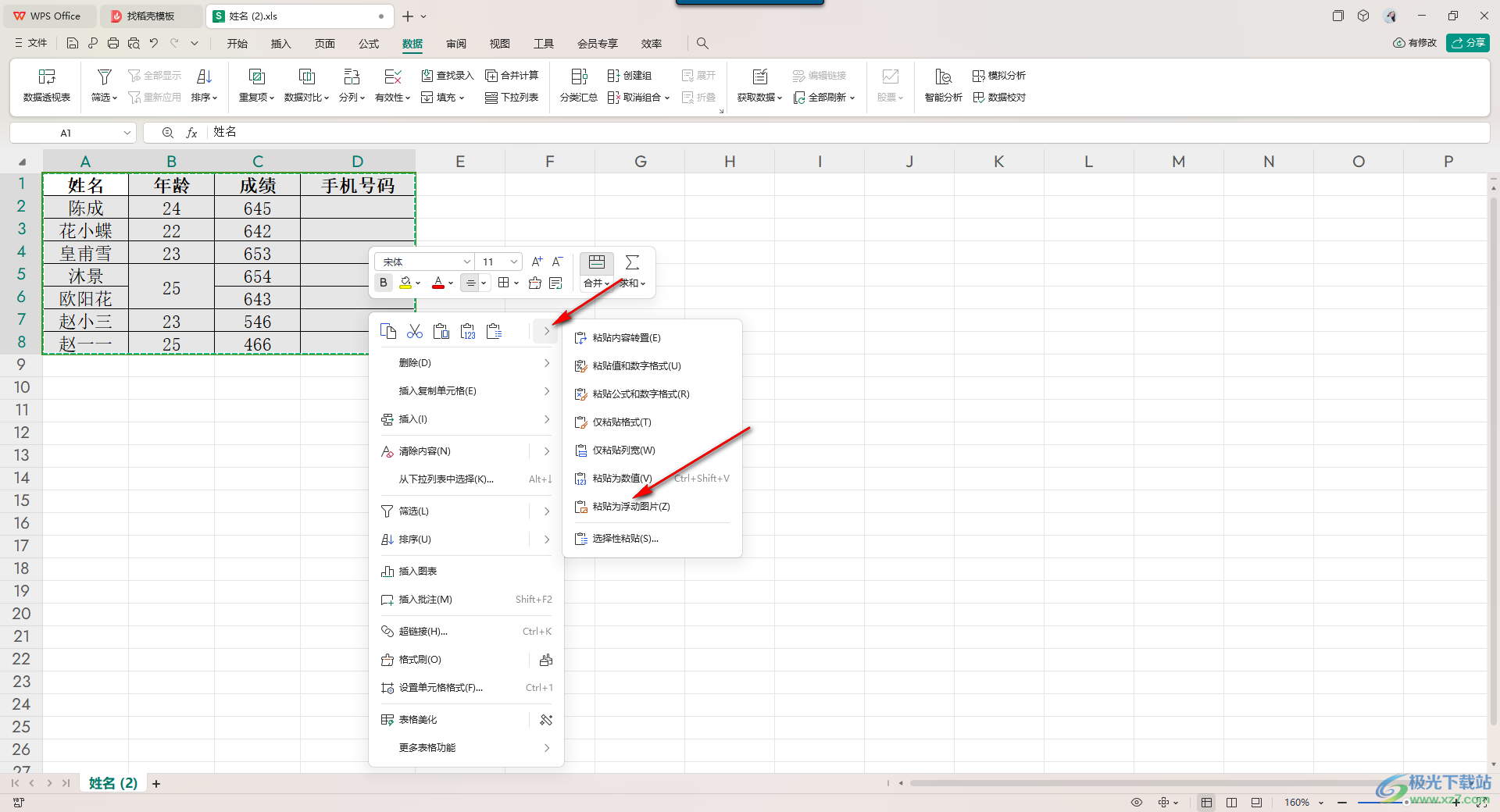1500x812 pixels.
Task: Click the Subtotal (分类汇总) icon
Action: coord(579,77)
